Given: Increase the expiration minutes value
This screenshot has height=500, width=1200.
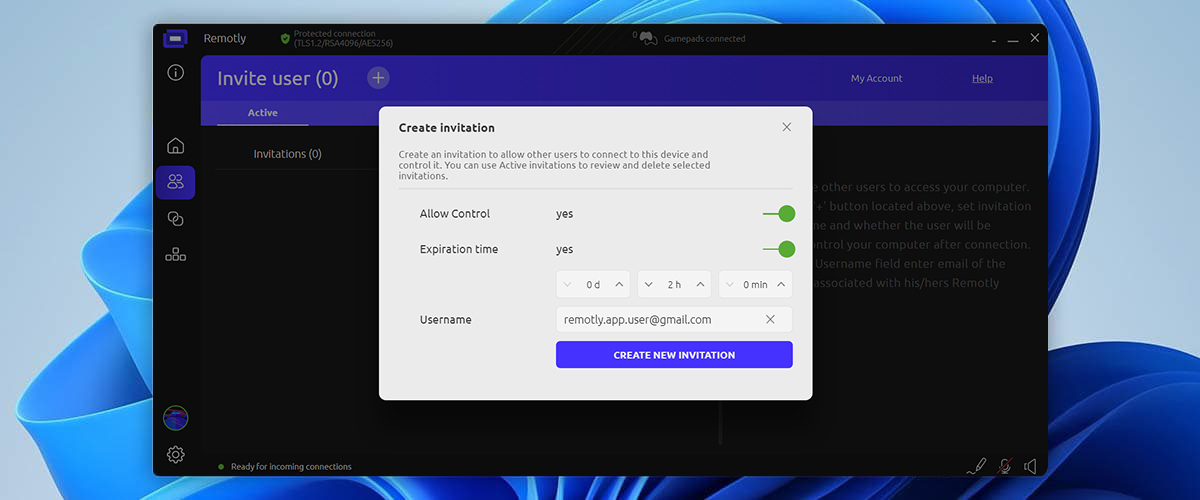Looking at the screenshot, I should (781, 285).
